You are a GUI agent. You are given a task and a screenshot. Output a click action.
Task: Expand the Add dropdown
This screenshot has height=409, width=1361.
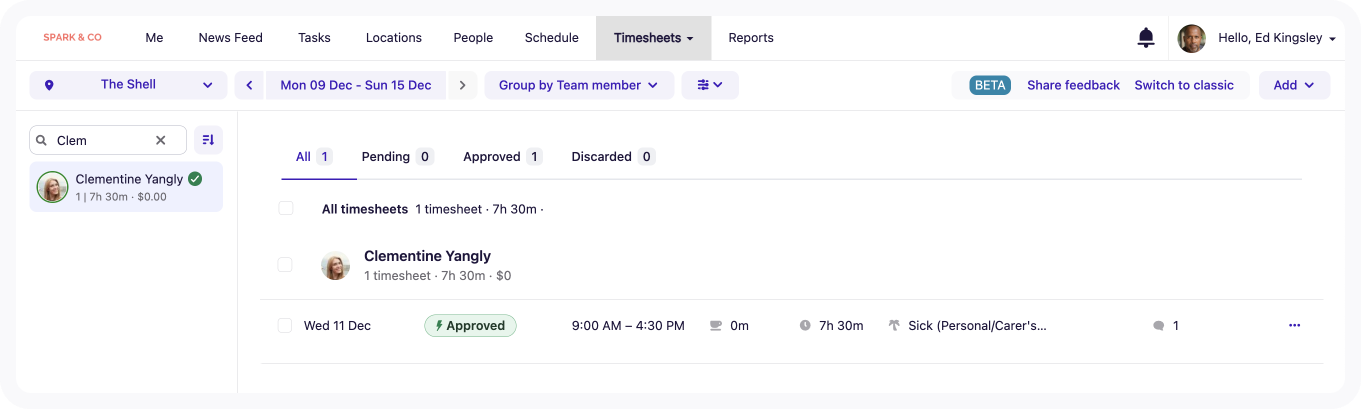coord(1294,85)
